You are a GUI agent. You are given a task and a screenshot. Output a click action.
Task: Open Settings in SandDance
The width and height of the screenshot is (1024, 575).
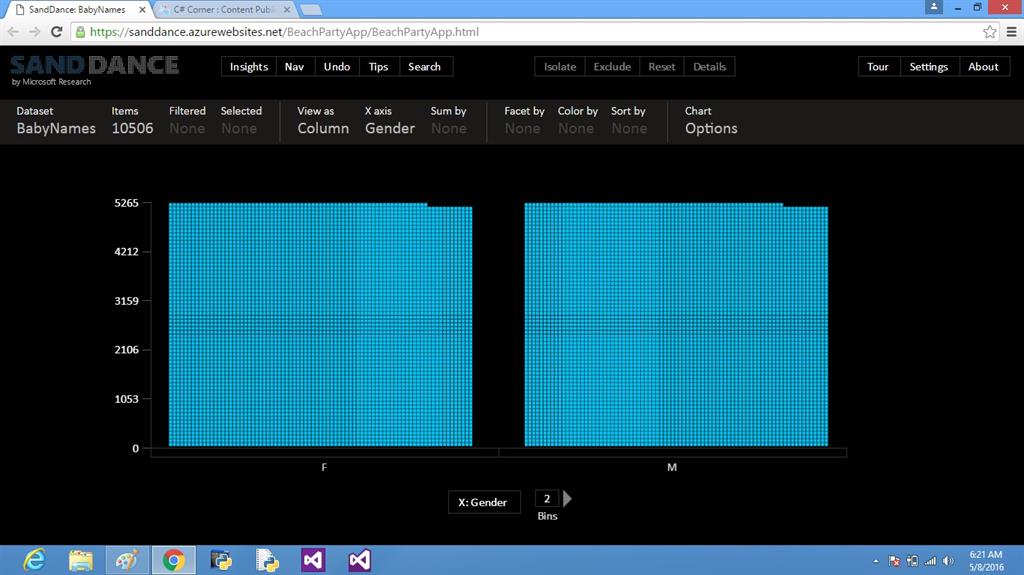click(929, 67)
